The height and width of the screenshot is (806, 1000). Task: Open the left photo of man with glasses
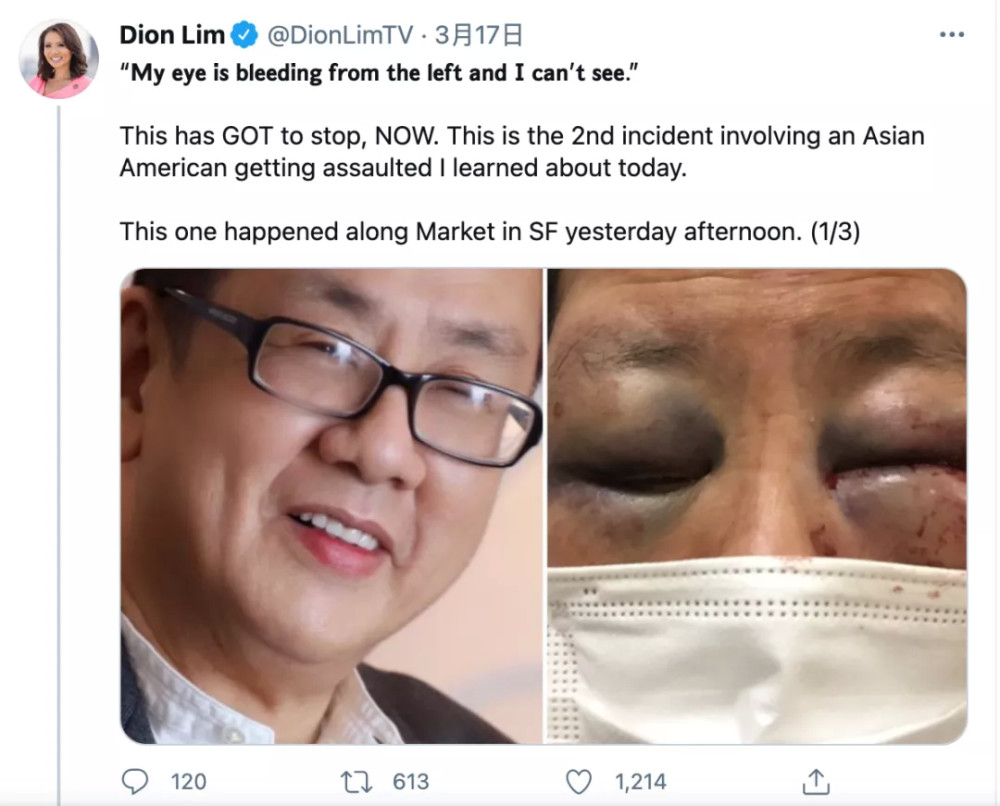click(x=331, y=506)
